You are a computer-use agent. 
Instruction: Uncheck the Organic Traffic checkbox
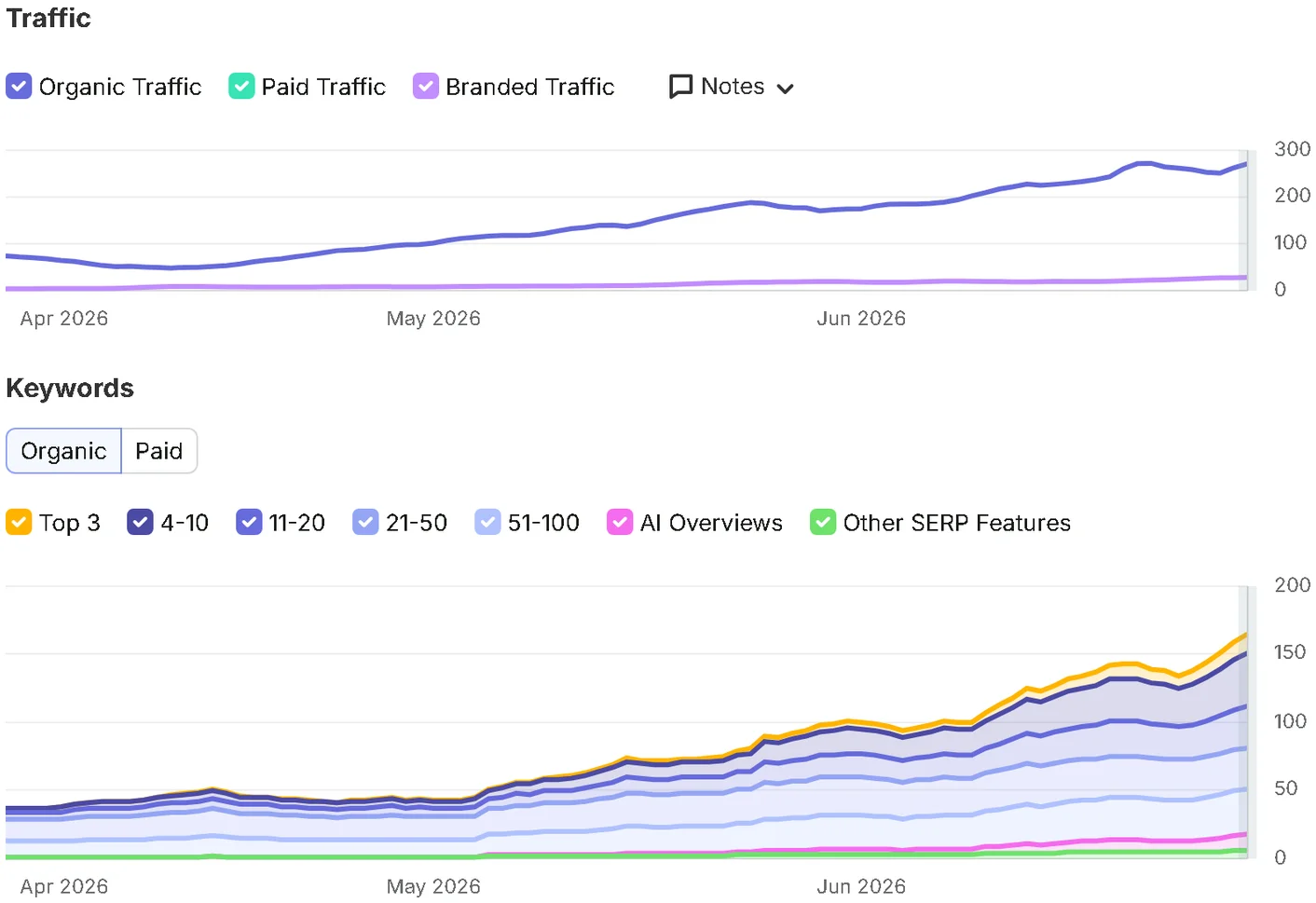click(19, 87)
